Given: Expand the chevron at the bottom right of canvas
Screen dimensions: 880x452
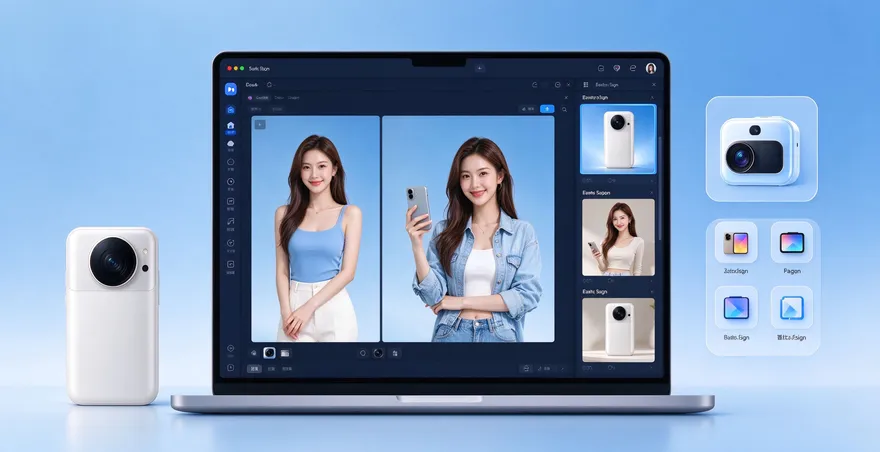Looking at the screenshot, I should click(563, 369).
